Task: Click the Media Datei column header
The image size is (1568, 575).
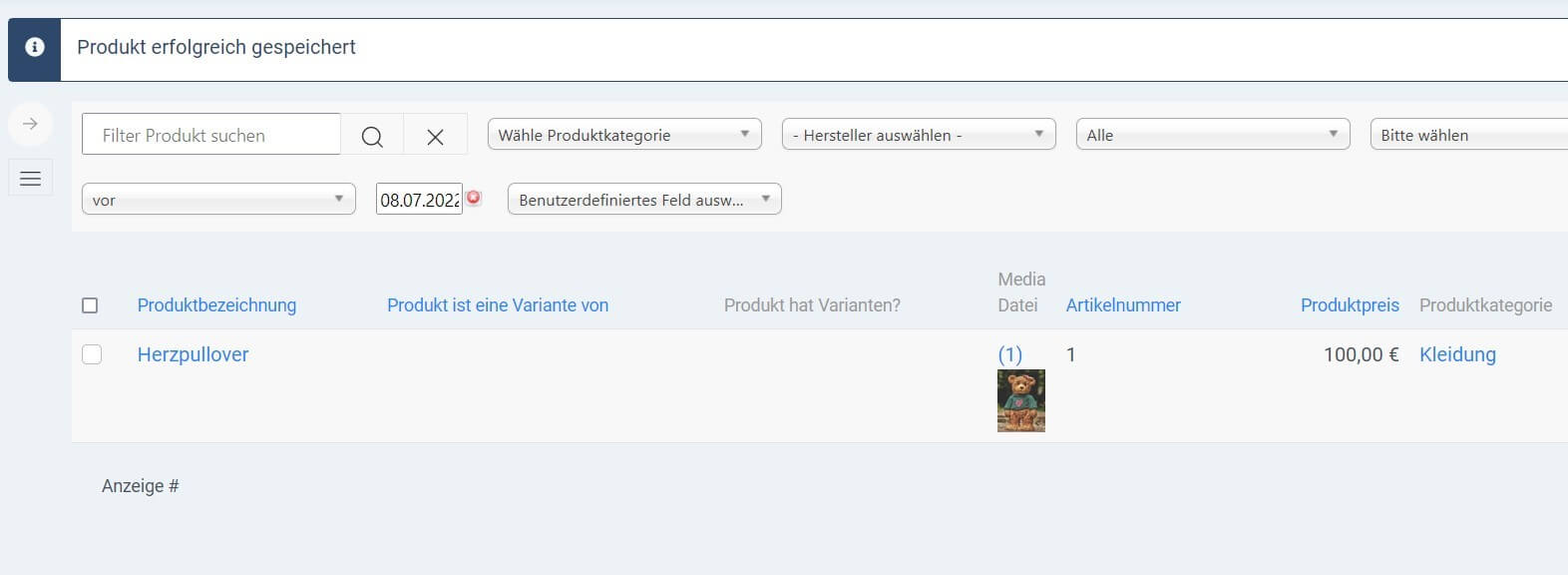Action: pos(1021,292)
